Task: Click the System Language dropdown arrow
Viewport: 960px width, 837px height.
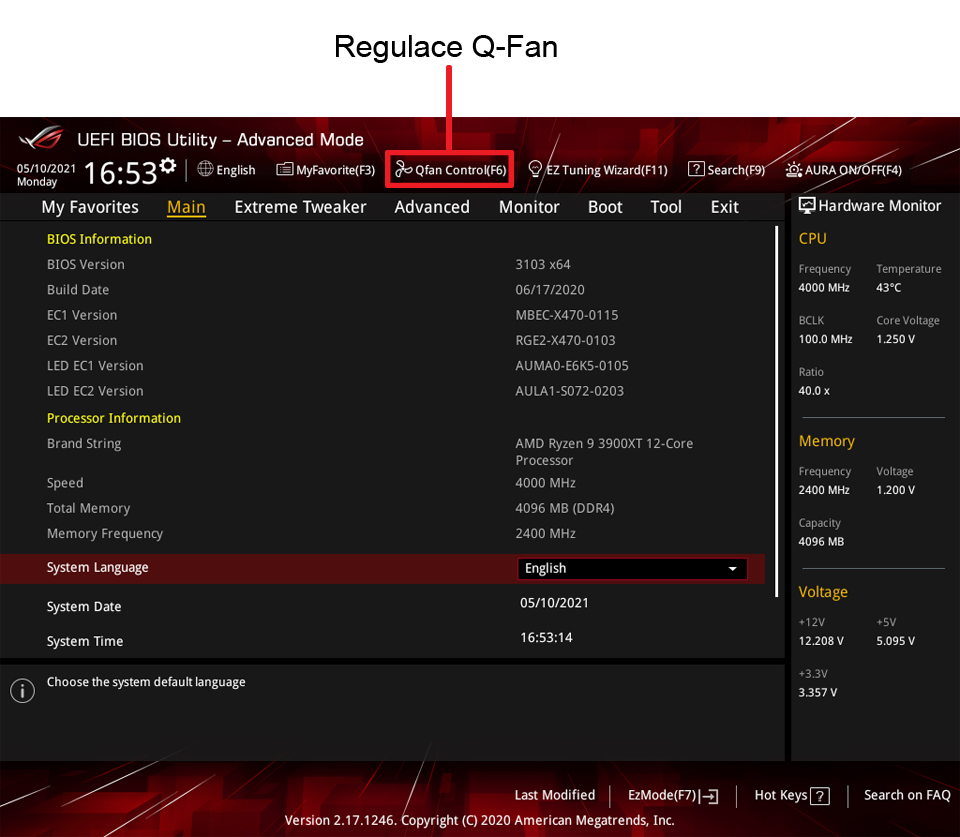Action: point(732,569)
